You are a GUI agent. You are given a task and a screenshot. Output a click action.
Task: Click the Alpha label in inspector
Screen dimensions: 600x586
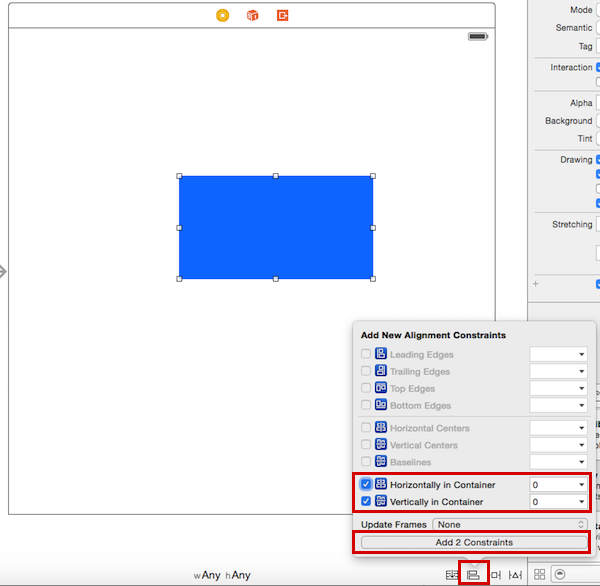click(x=581, y=103)
